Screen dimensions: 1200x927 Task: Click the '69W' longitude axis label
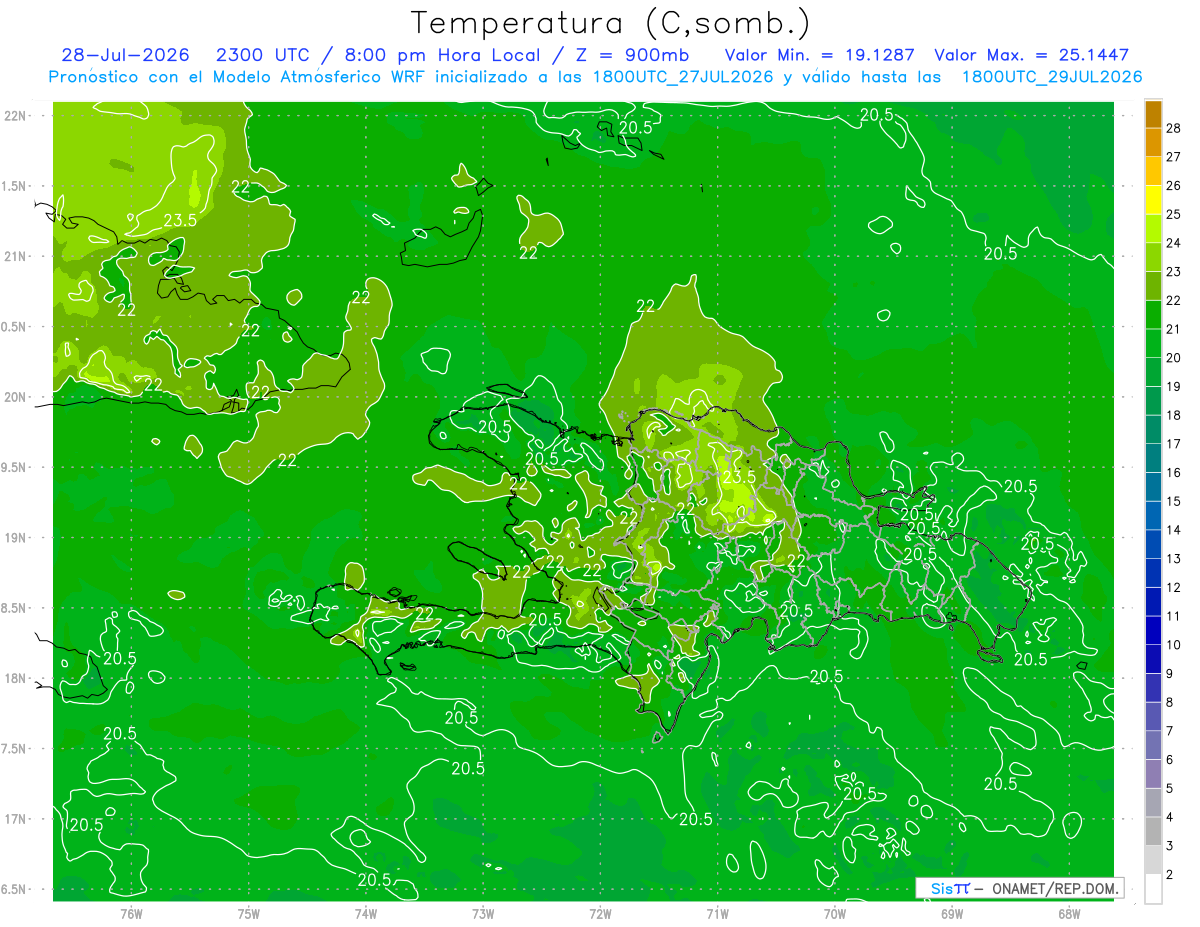click(952, 913)
